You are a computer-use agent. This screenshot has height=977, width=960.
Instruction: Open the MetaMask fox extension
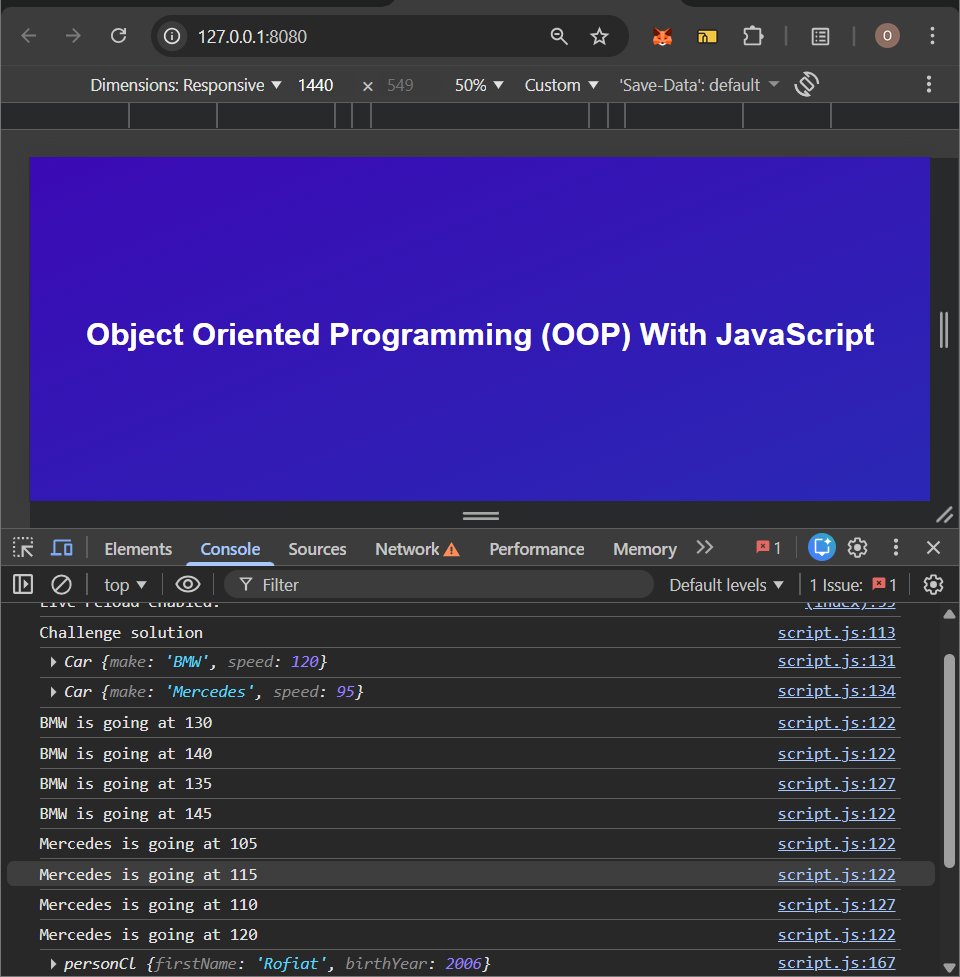[x=663, y=36]
